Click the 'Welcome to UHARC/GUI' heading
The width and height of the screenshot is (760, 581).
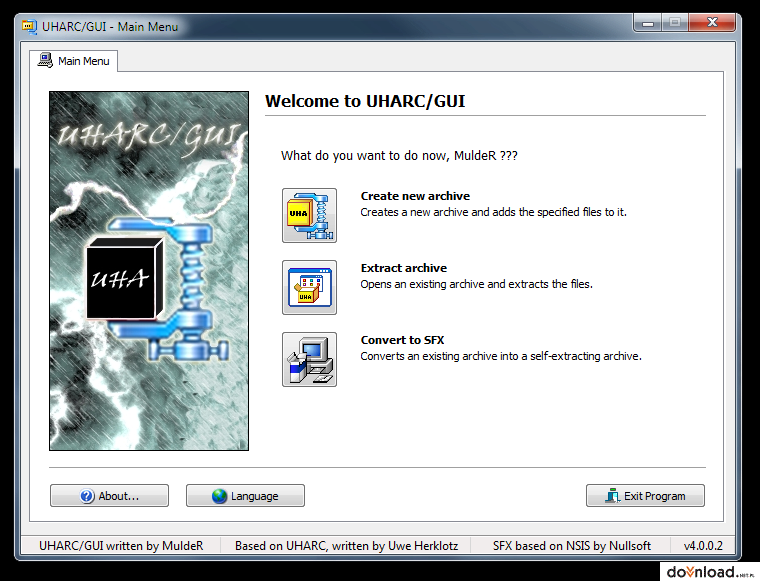tap(365, 101)
